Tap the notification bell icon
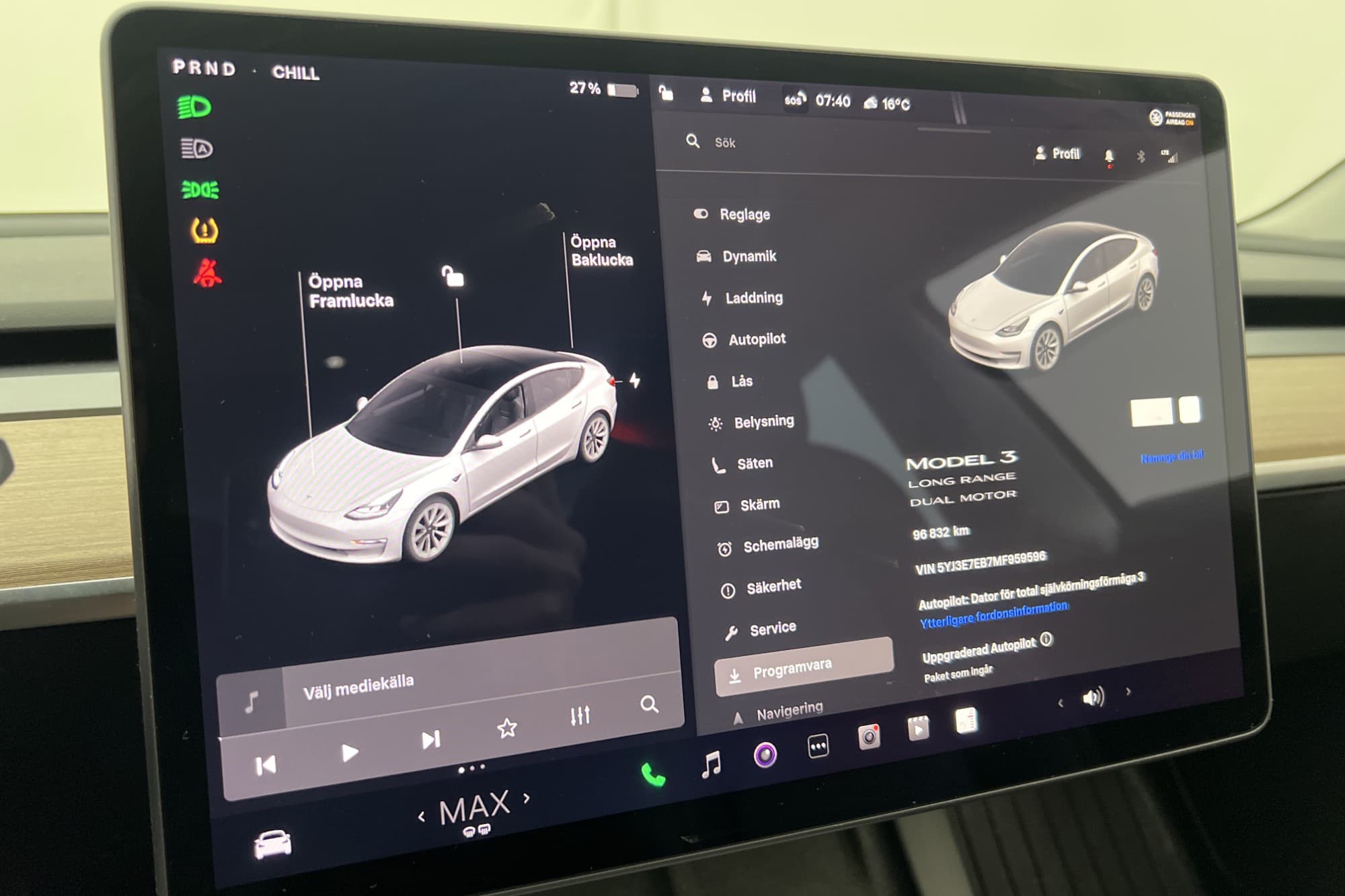The width and height of the screenshot is (1345, 896). click(1109, 157)
